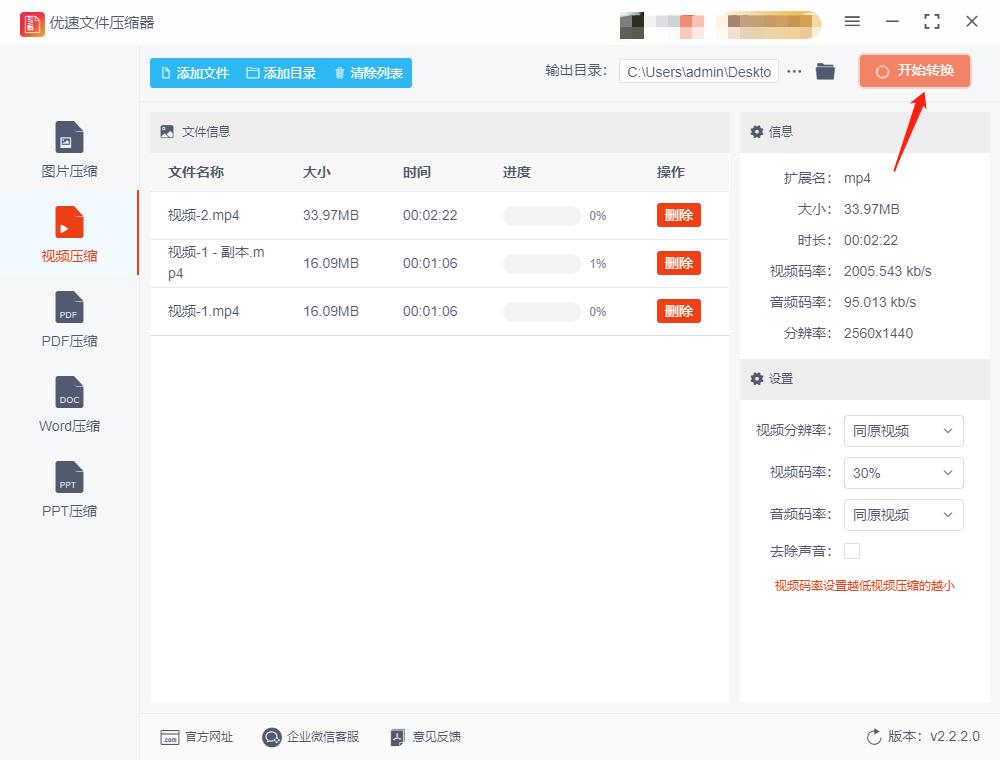The image size is (1000, 760).
Task: Open the 视频分辨率 dropdown
Action: coord(903,431)
